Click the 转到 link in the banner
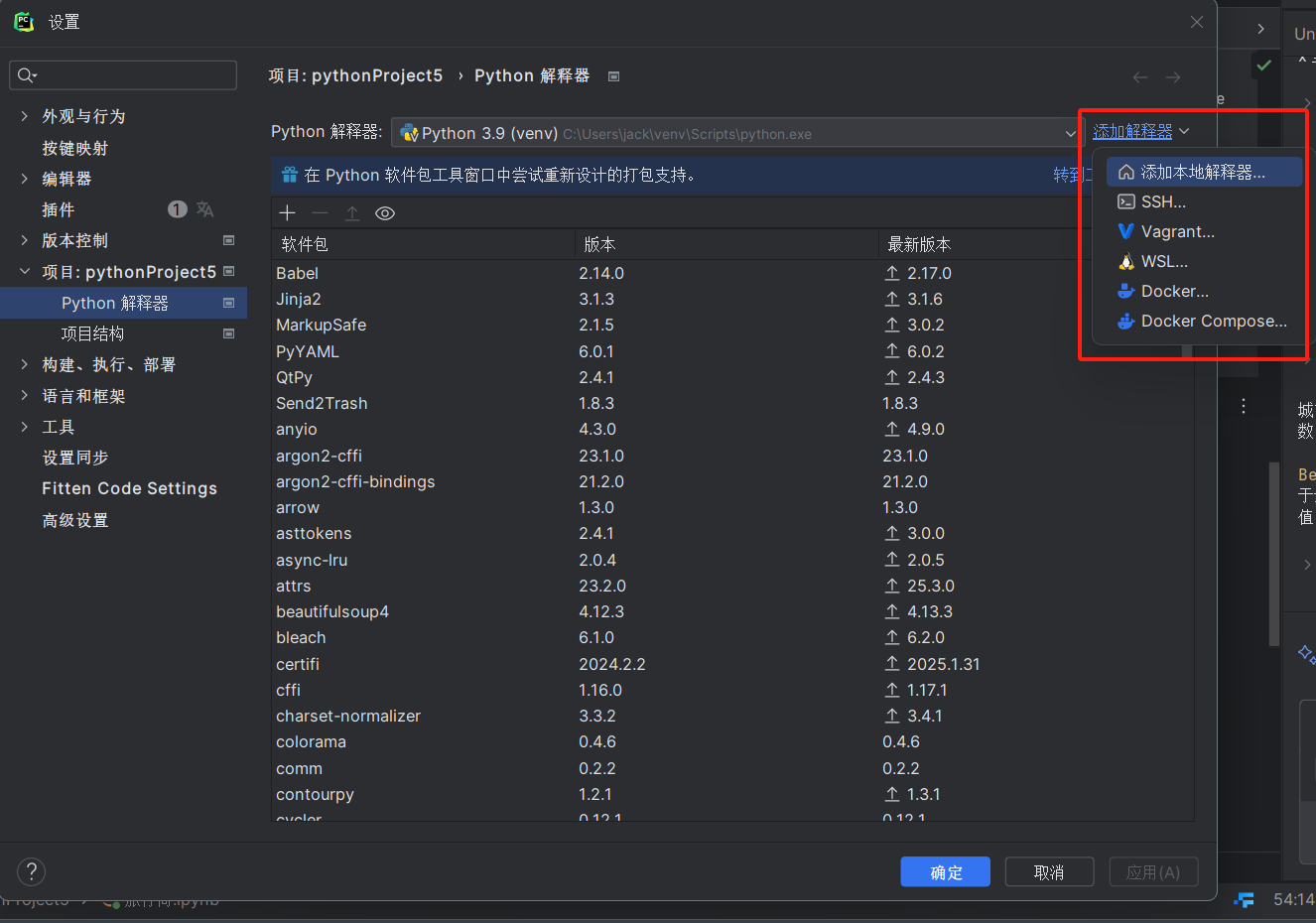Image resolution: width=1316 pixels, height=923 pixels. [x=1072, y=175]
